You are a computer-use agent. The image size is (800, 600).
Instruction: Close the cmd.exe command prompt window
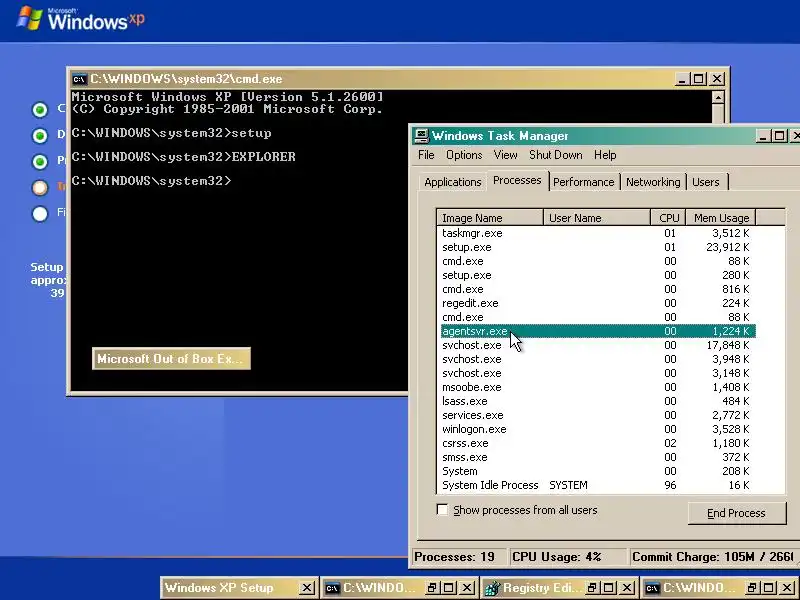[717, 79]
